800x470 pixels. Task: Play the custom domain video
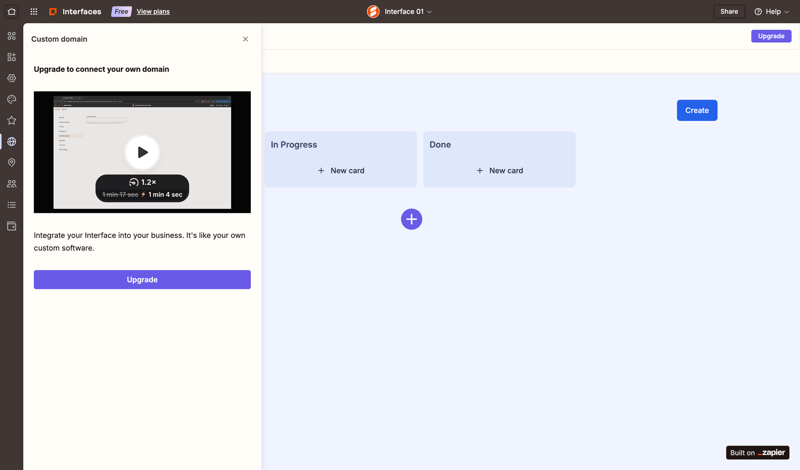coord(142,152)
